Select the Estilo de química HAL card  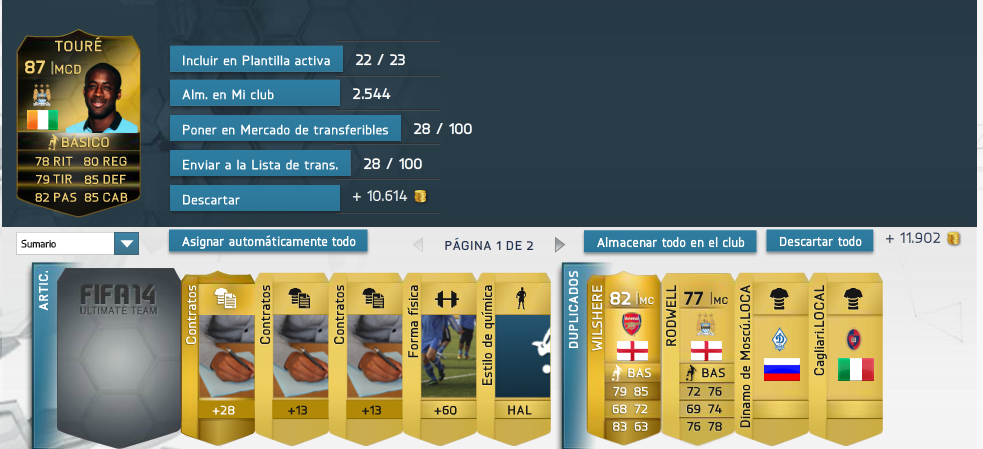pyautogui.click(x=514, y=357)
